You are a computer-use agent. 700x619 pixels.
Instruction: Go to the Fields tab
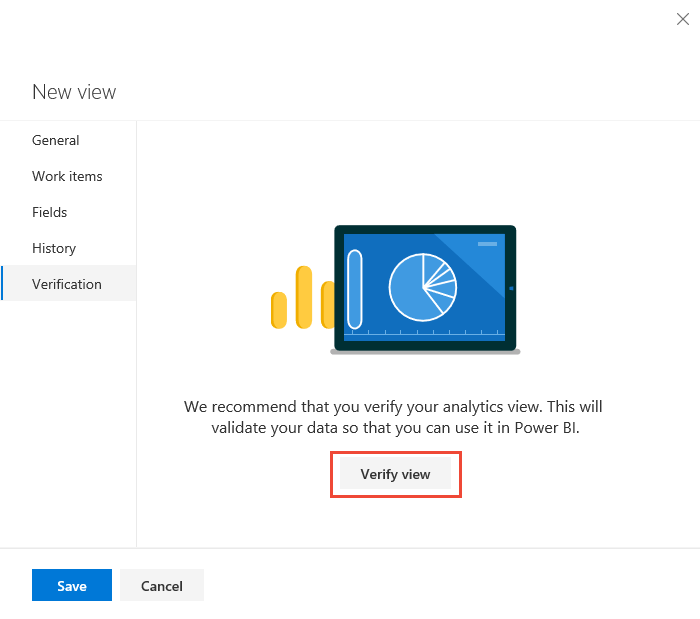[68, 212]
